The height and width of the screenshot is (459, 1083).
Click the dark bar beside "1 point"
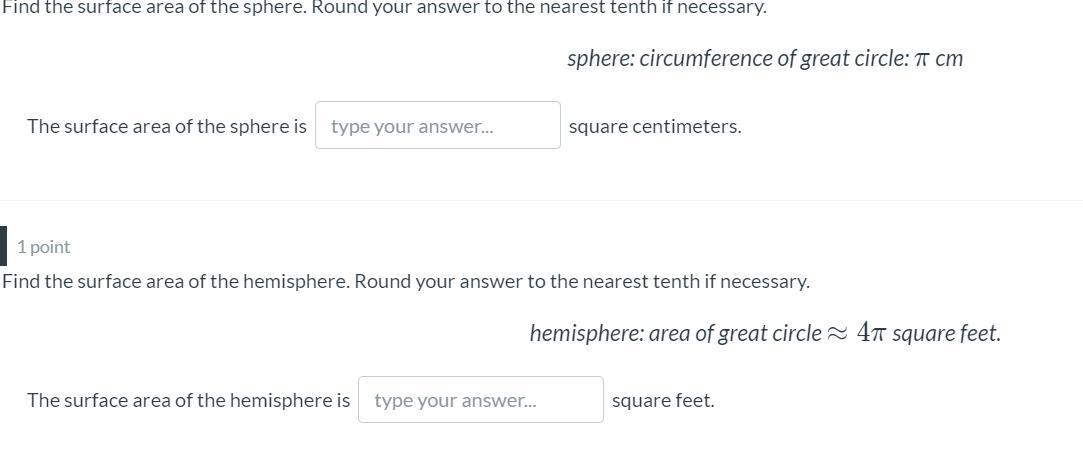coord(3,246)
